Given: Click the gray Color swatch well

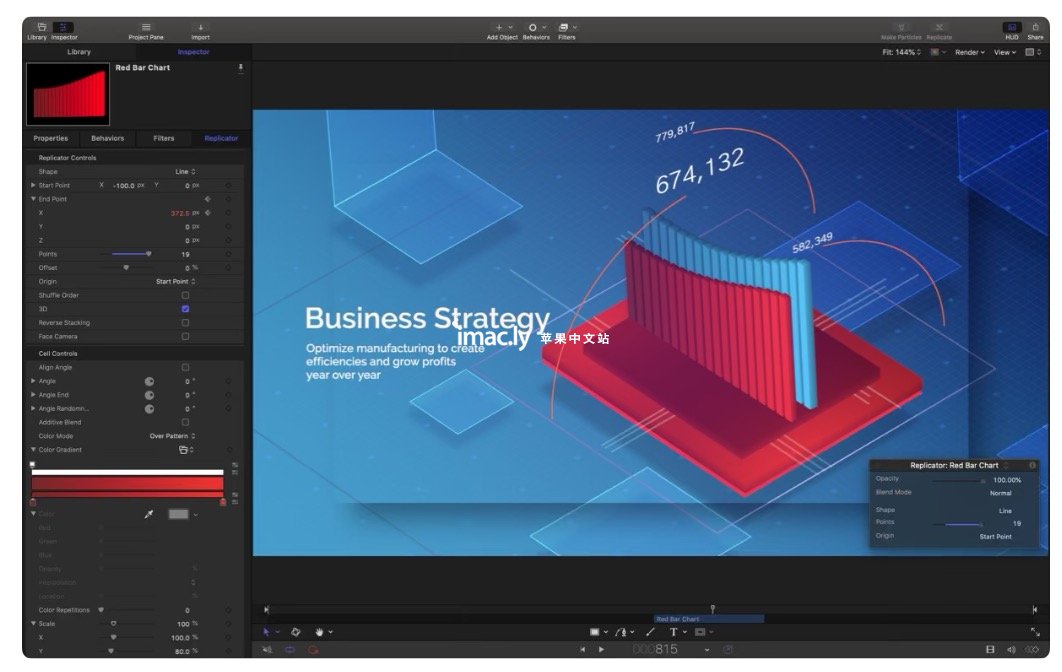Looking at the screenshot, I should pos(178,514).
